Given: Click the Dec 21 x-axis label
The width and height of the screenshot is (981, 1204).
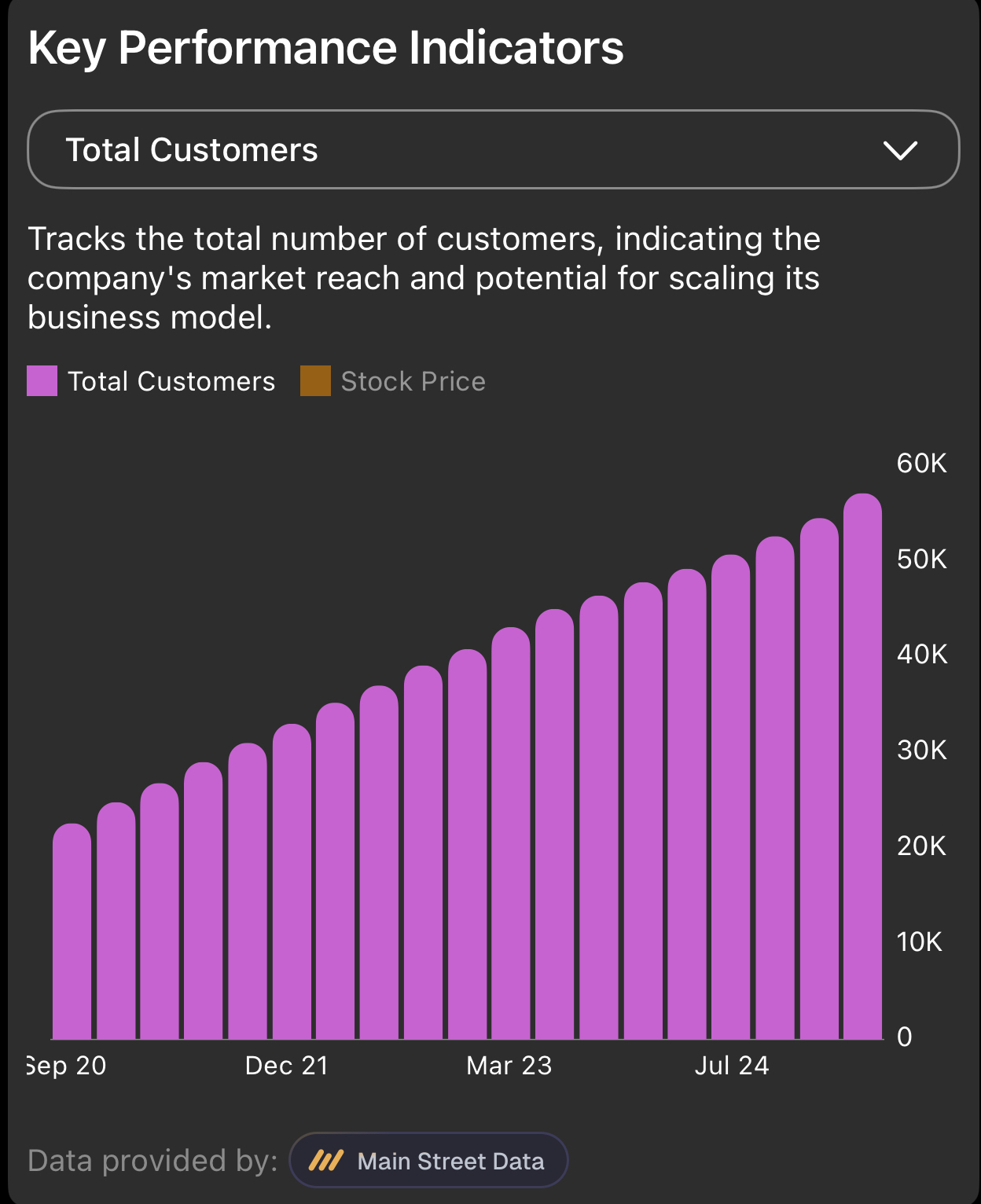Looking at the screenshot, I should (287, 1066).
